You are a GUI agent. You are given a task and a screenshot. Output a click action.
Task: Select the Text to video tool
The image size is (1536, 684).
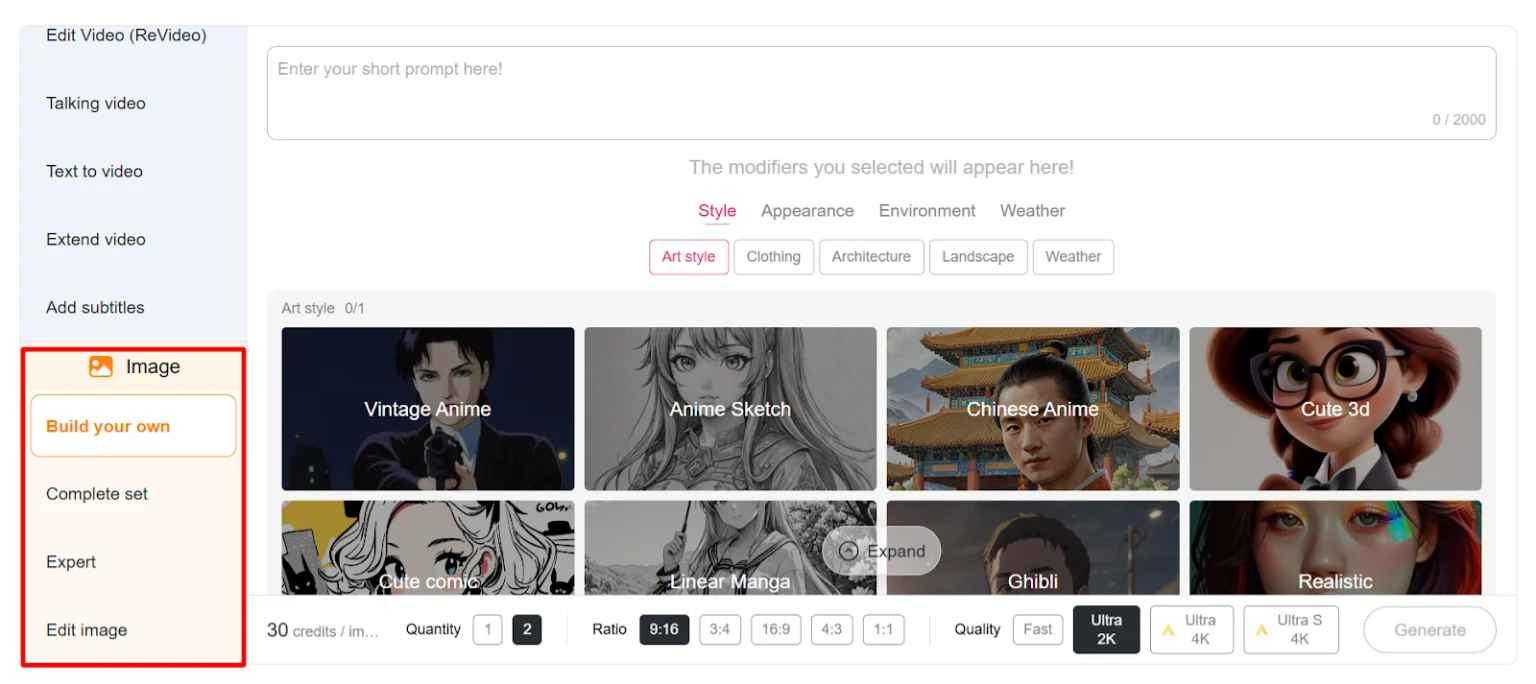coord(94,171)
